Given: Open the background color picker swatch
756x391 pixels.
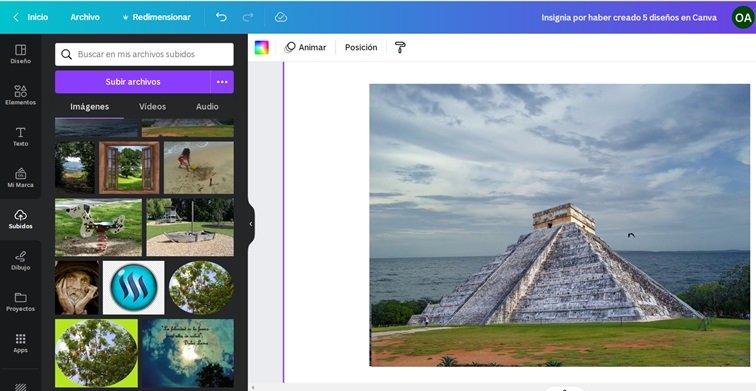Looking at the screenshot, I should point(261,47).
